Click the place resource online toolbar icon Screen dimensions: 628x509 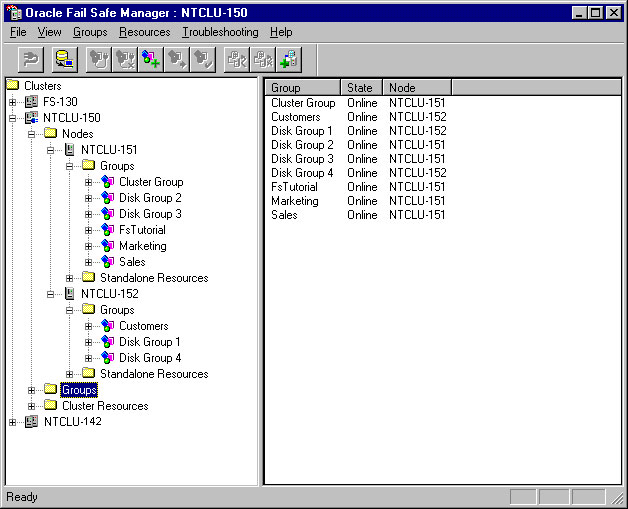(x=237, y=60)
